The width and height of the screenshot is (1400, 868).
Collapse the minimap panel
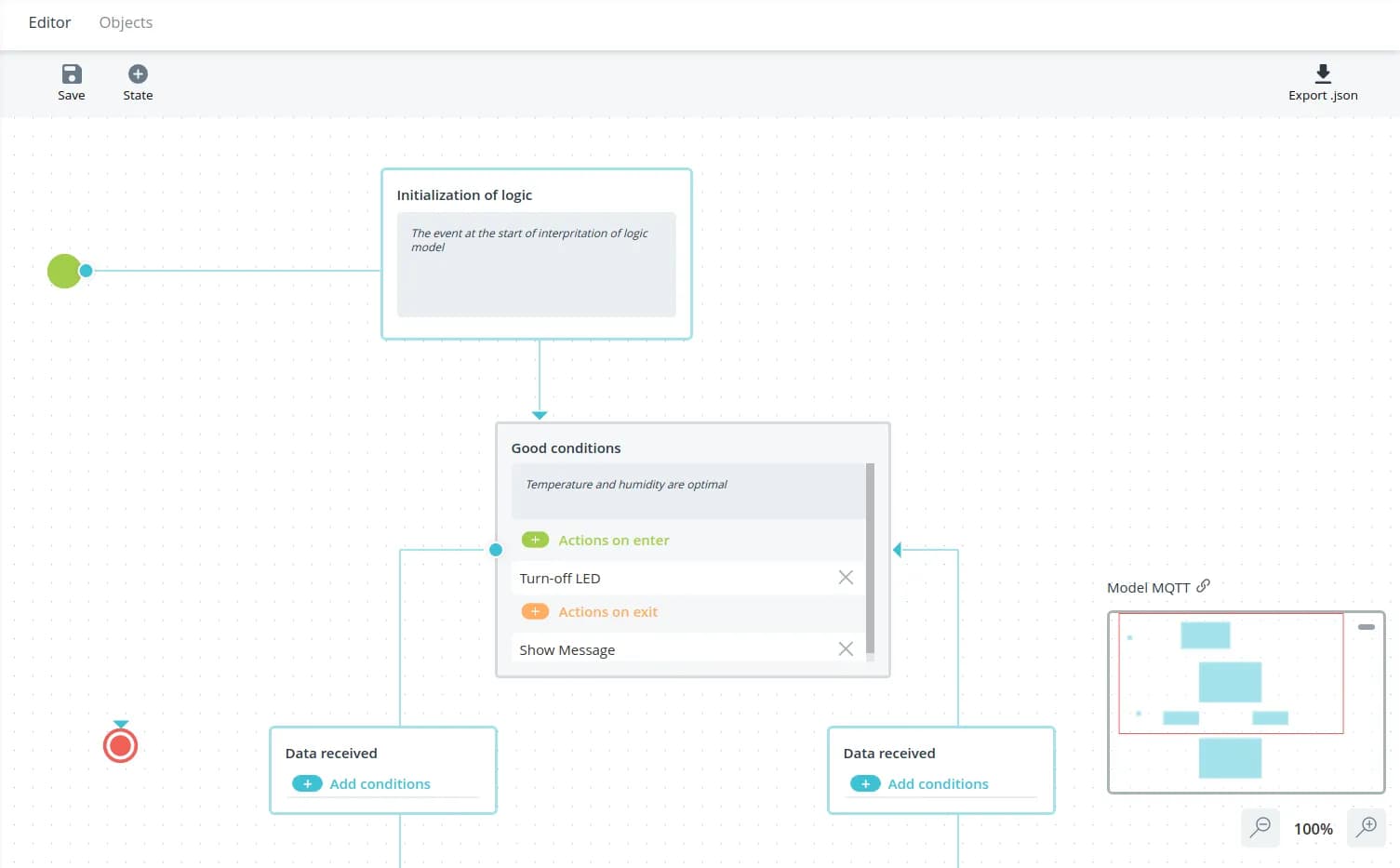point(1366,627)
